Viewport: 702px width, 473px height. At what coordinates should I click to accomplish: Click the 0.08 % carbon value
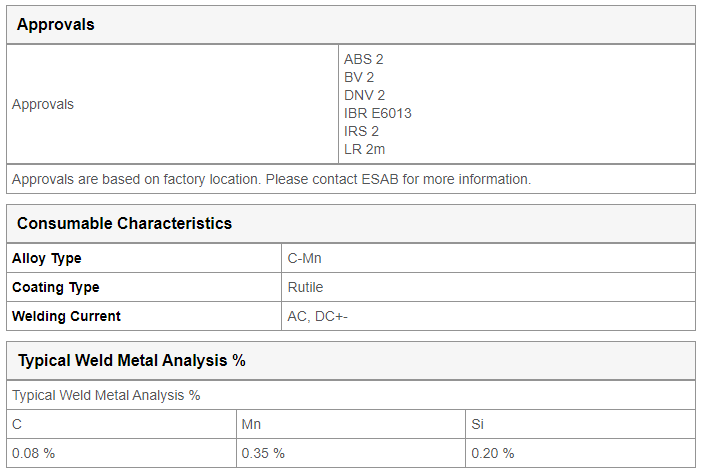click(34, 453)
